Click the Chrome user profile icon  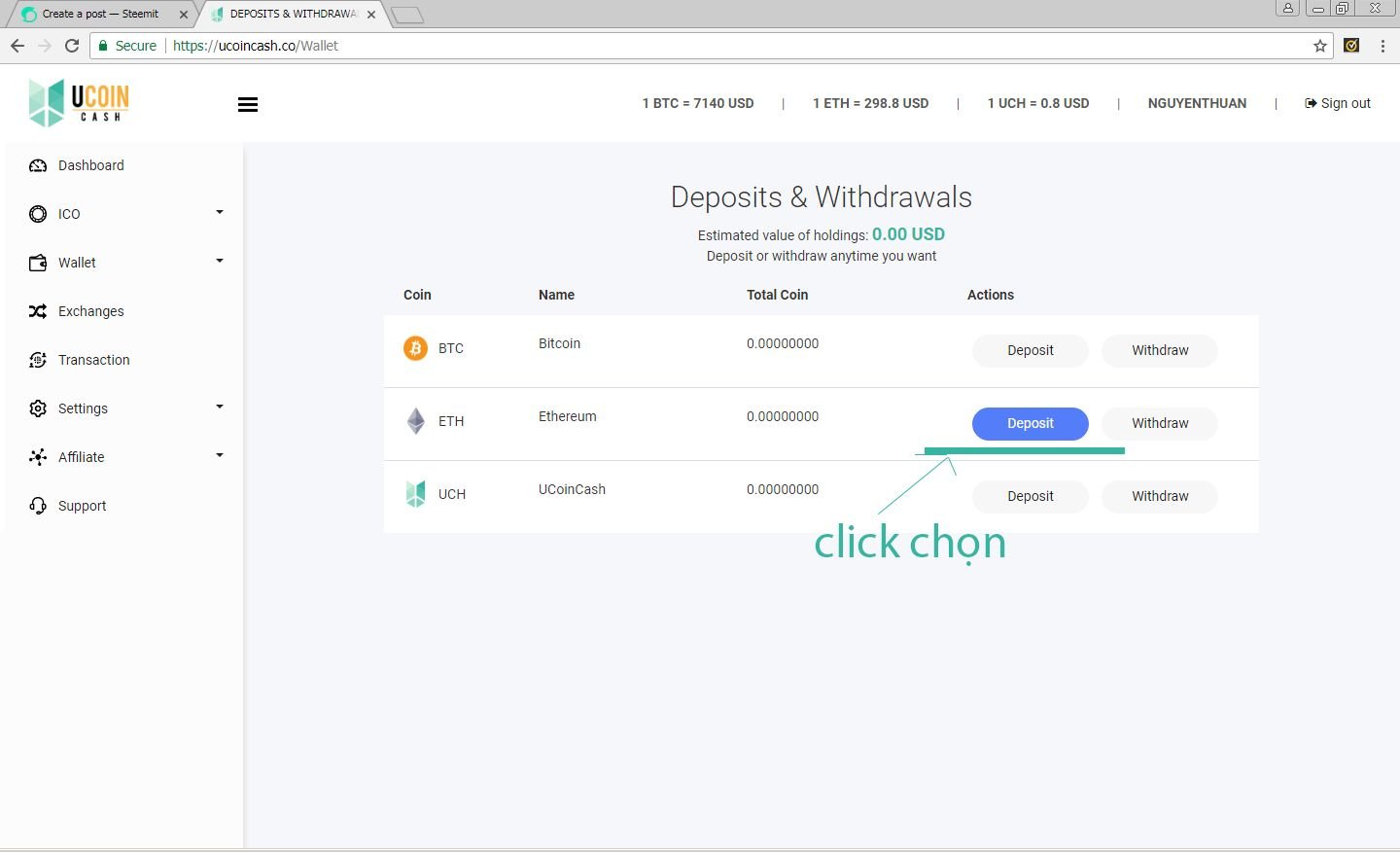click(x=1287, y=8)
